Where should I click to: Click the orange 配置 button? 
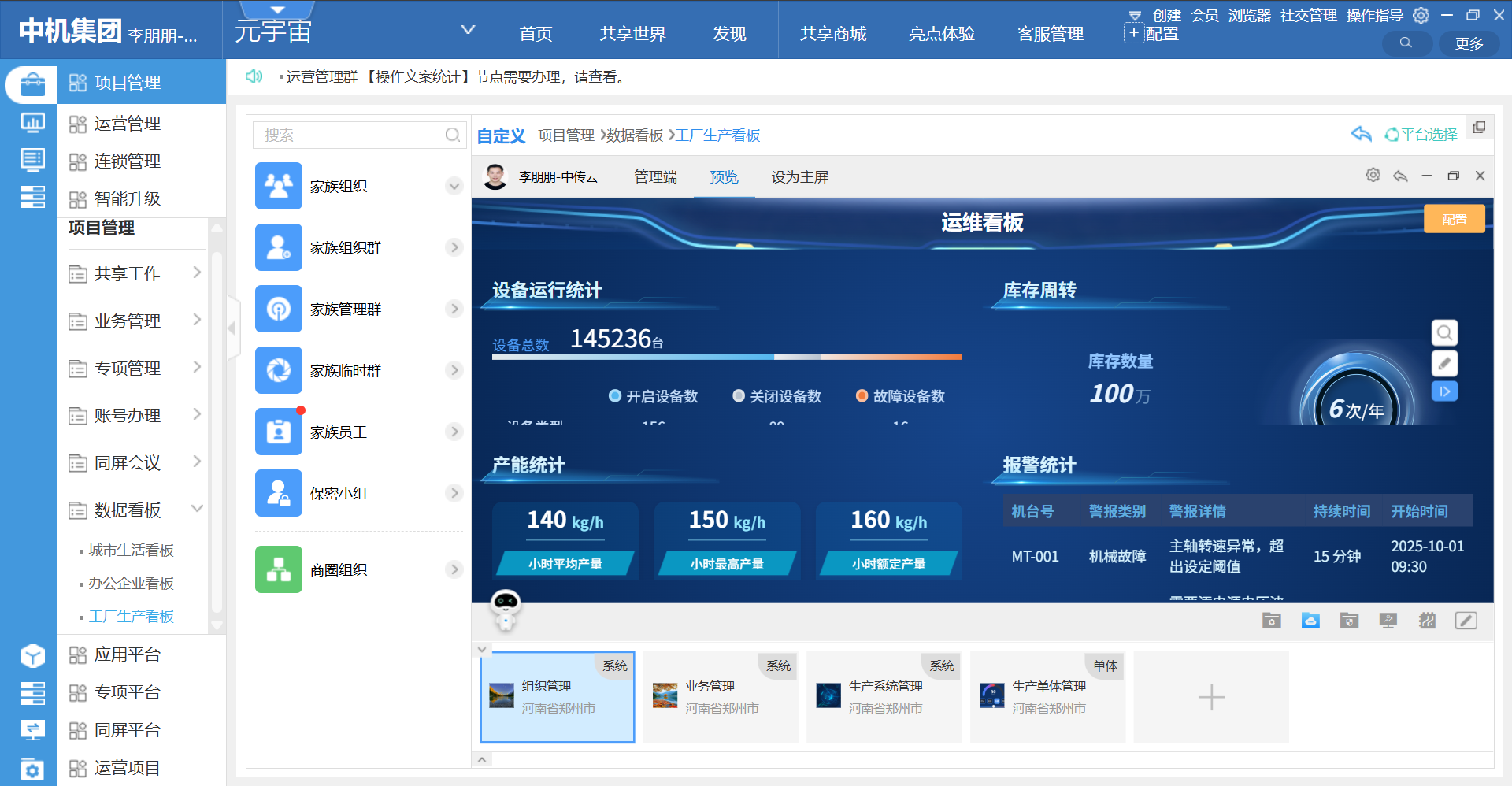pyautogui.click(x=1454, y=219)
